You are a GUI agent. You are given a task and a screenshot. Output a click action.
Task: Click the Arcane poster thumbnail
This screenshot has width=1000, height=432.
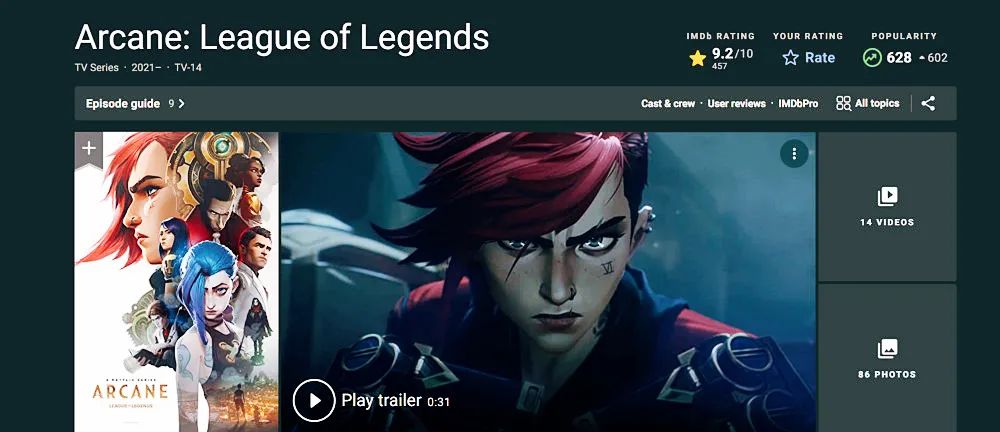coord(177,282)
